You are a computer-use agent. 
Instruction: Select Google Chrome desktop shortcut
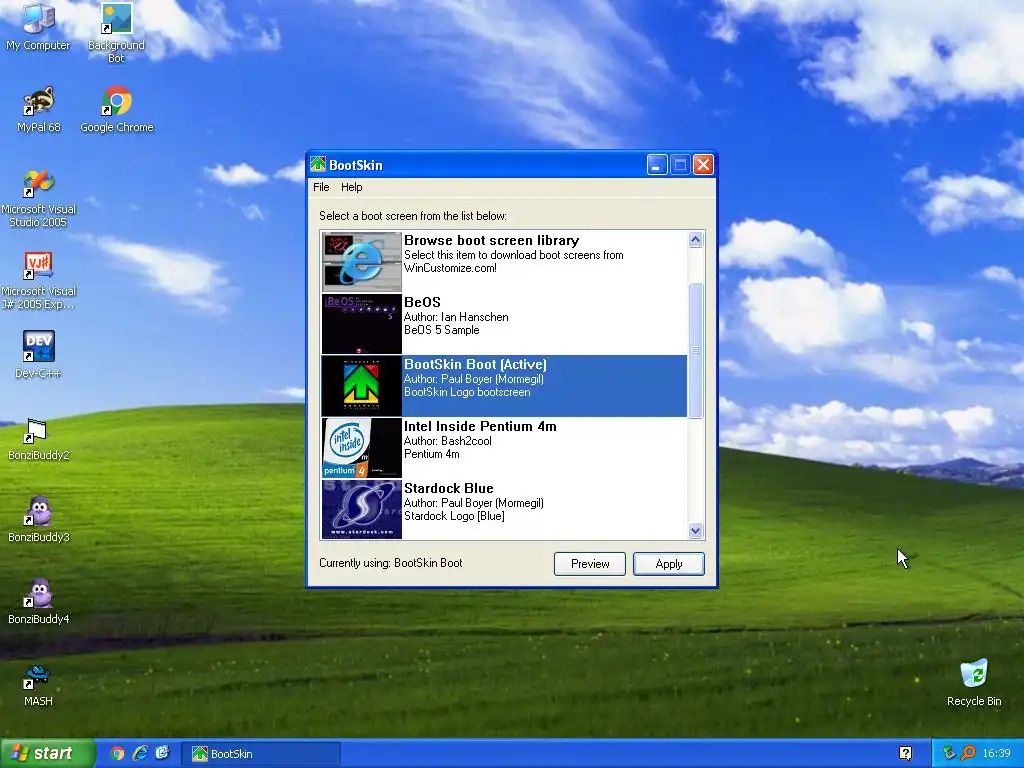117,109
